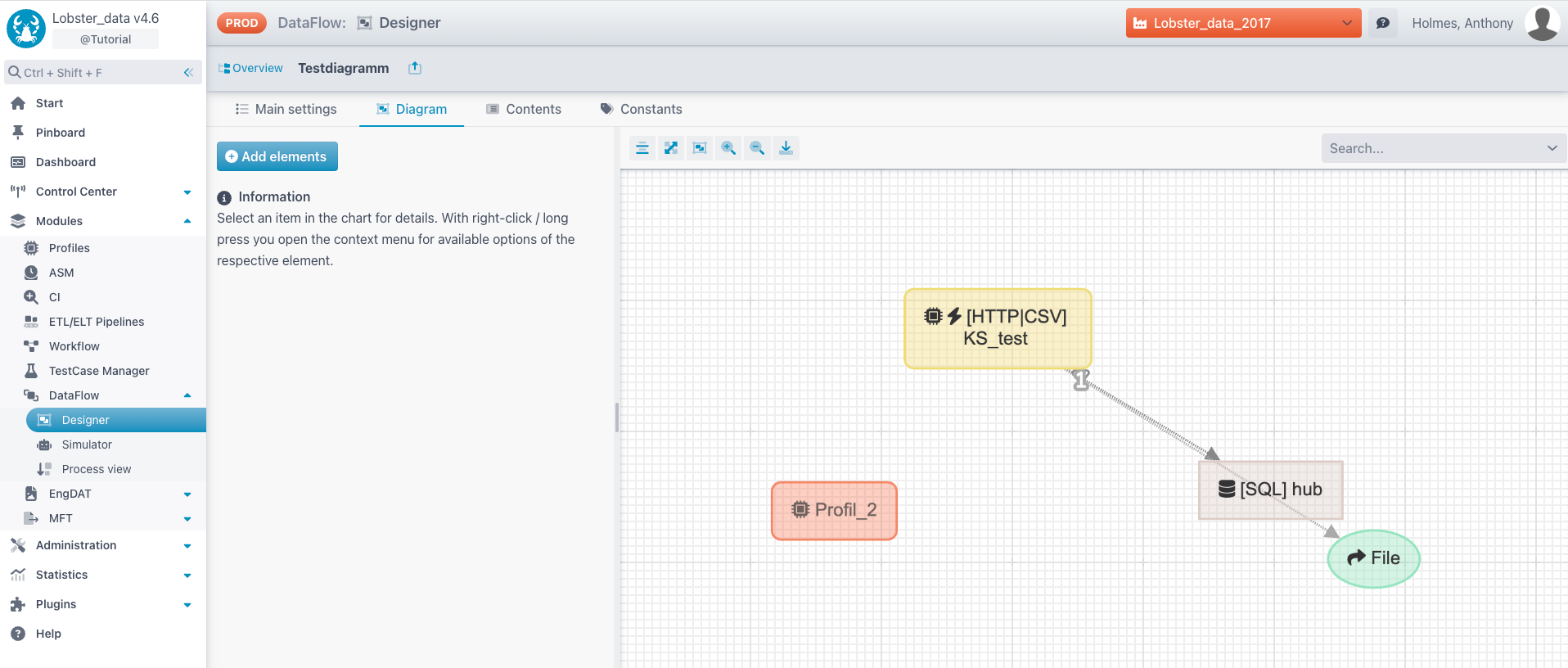Open the Lobster_data_2017 dropdown
The image size is (1568, 668).
click(1243, 23)
